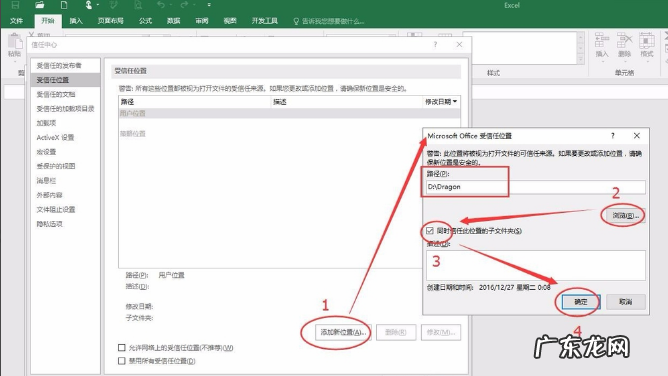
Task: Click the Delete cells icon in the ribbon
Action: tap(625, 40)
